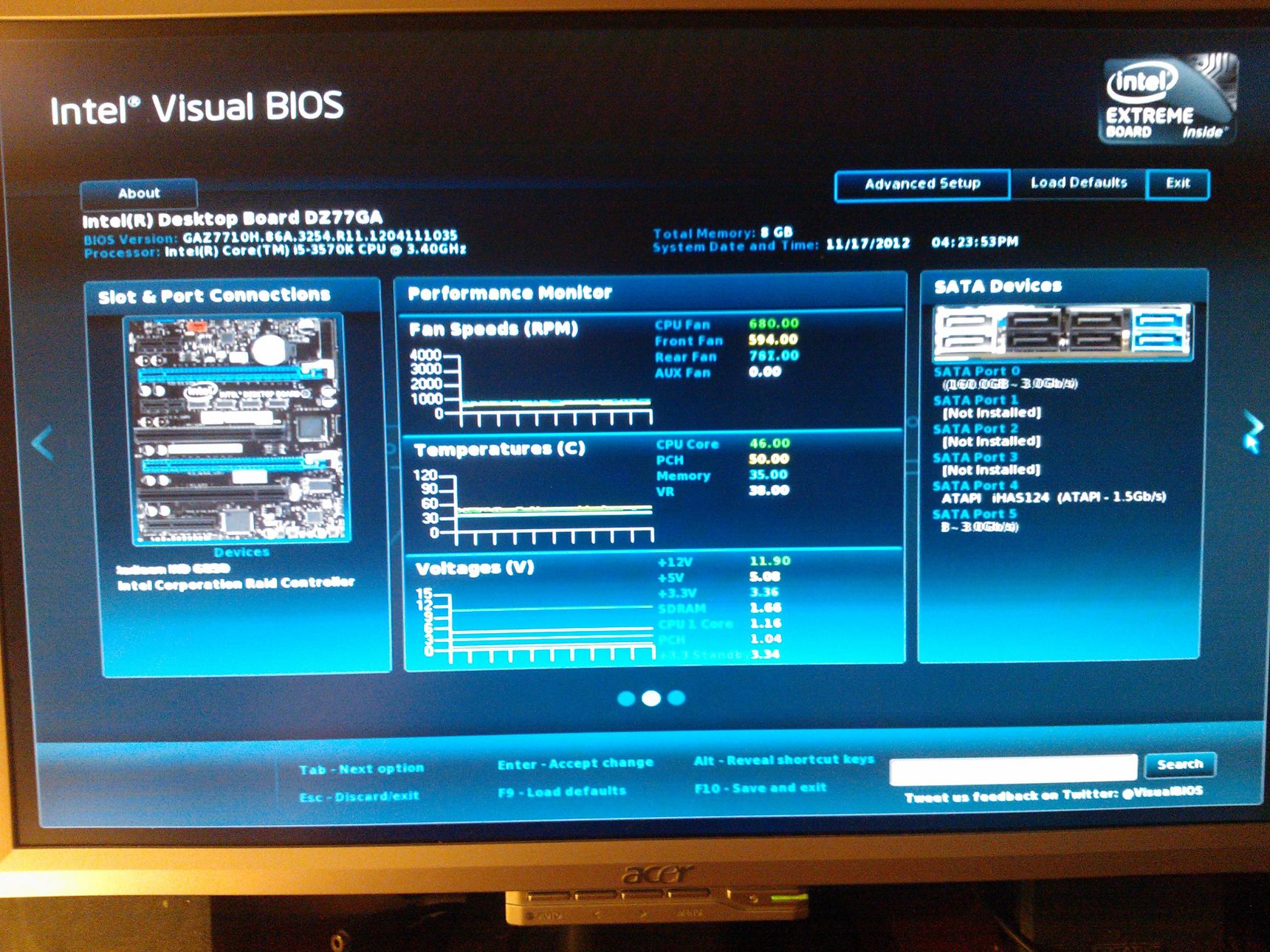Click Total Memory 8 GB text
Viewport: 1270px width, 952px height.
tap(723, 232)
